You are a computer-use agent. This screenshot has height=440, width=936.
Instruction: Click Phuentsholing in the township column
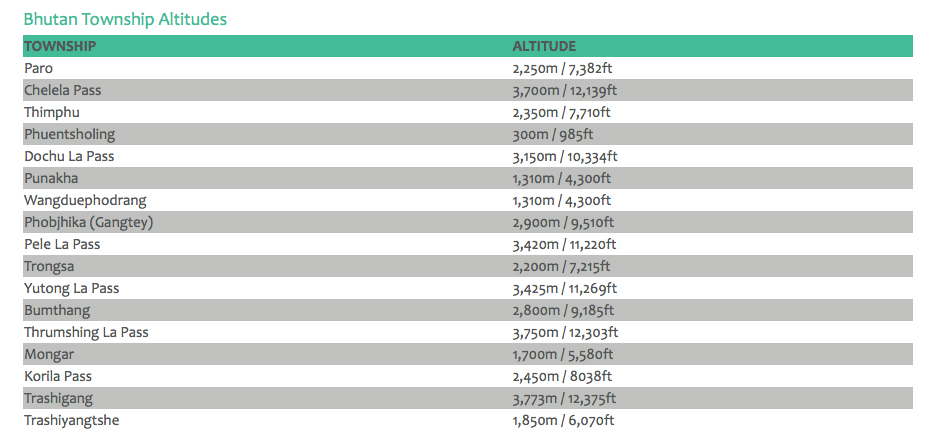point(70,134)
